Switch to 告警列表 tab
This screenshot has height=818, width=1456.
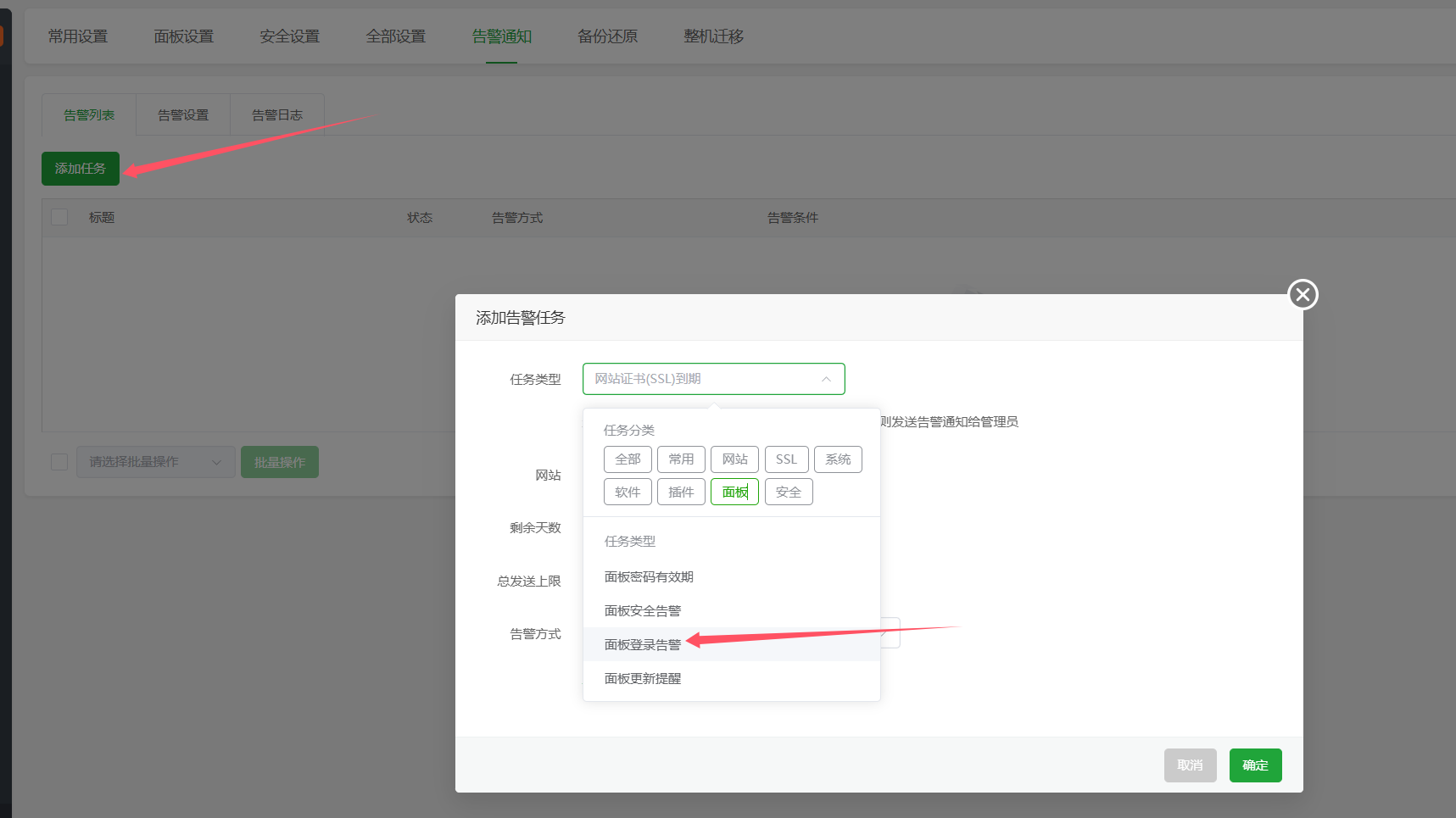tap(89, 114)
